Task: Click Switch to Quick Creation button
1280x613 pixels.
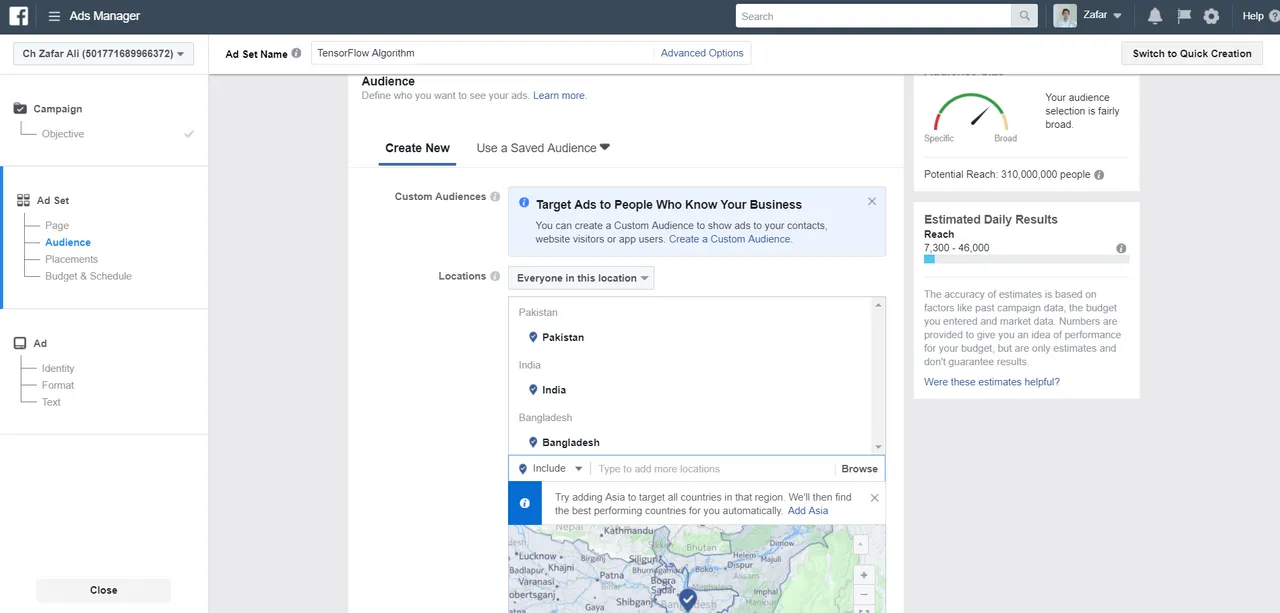Action: tap(1192, 53)
